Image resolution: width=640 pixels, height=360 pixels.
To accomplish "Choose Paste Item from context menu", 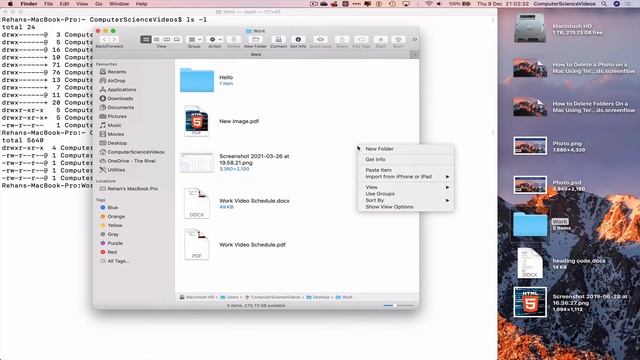I will [378, 170].
